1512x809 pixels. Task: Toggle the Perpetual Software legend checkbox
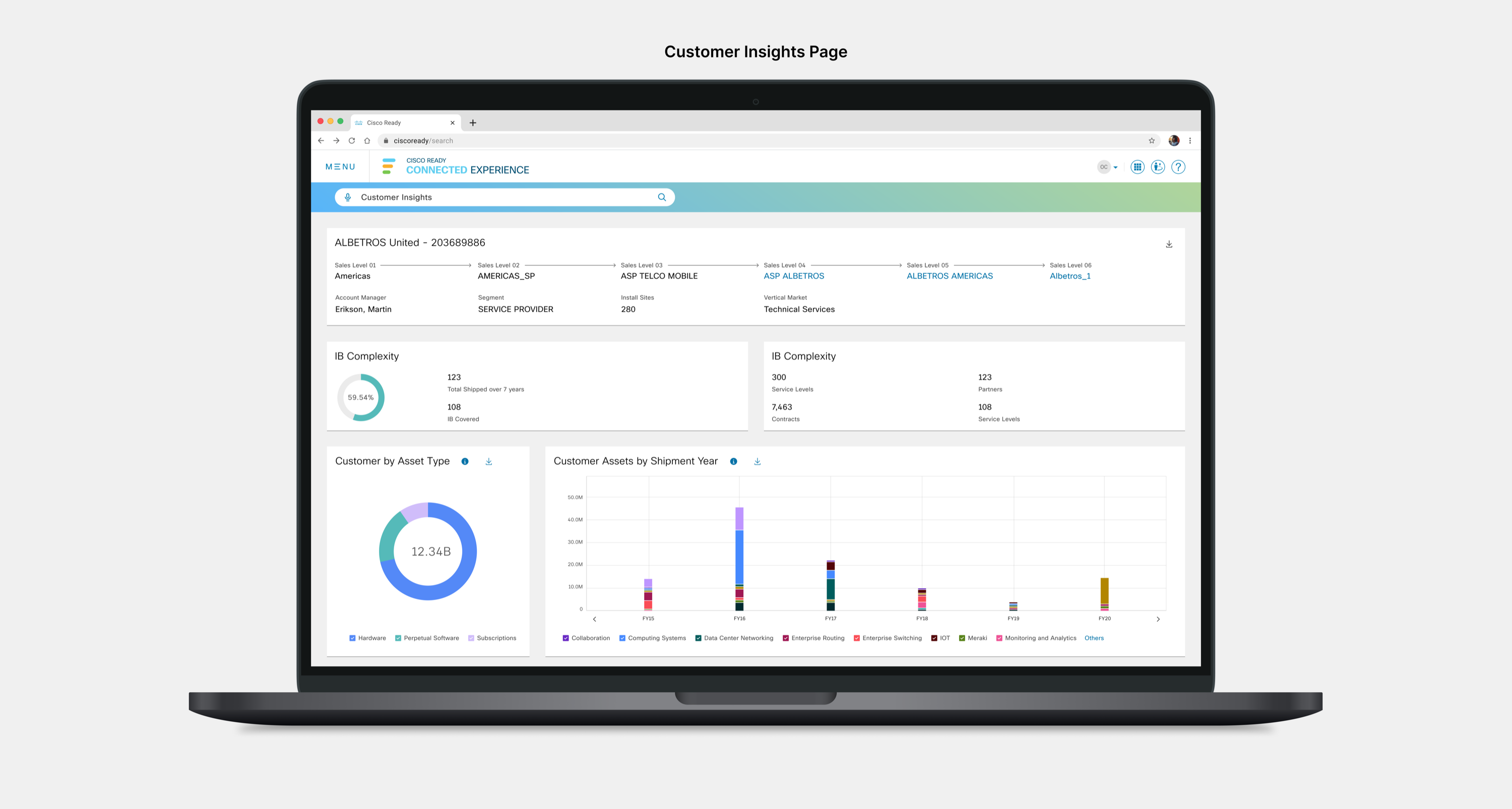[x=398, y=638]
